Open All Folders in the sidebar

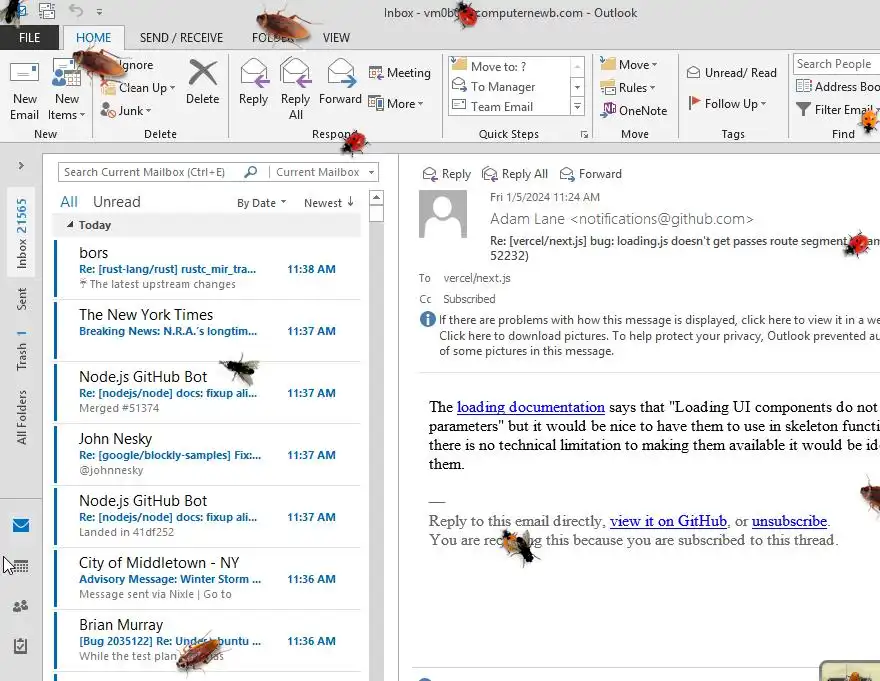pyautogui.click(x=21, y=417)
